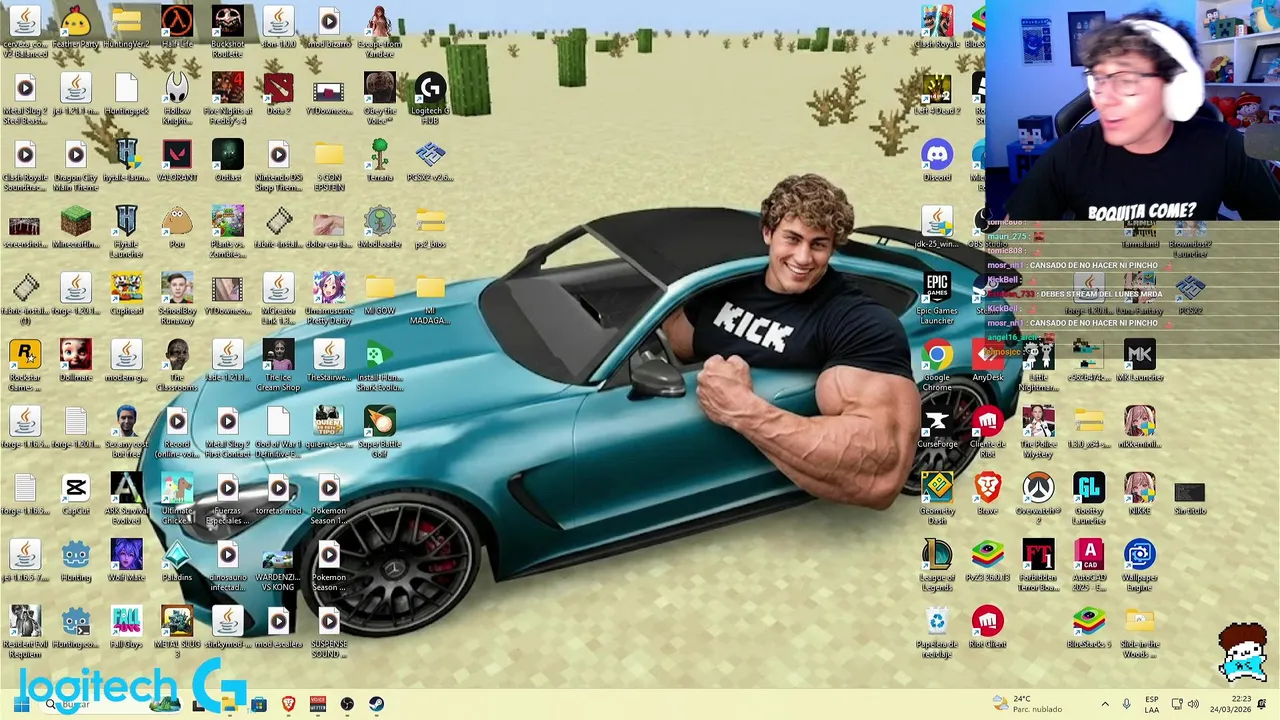Screen dimensions: 1280x720
Task: Open the VALORANT desktop shortcut
Action: [x=177, y=160]
